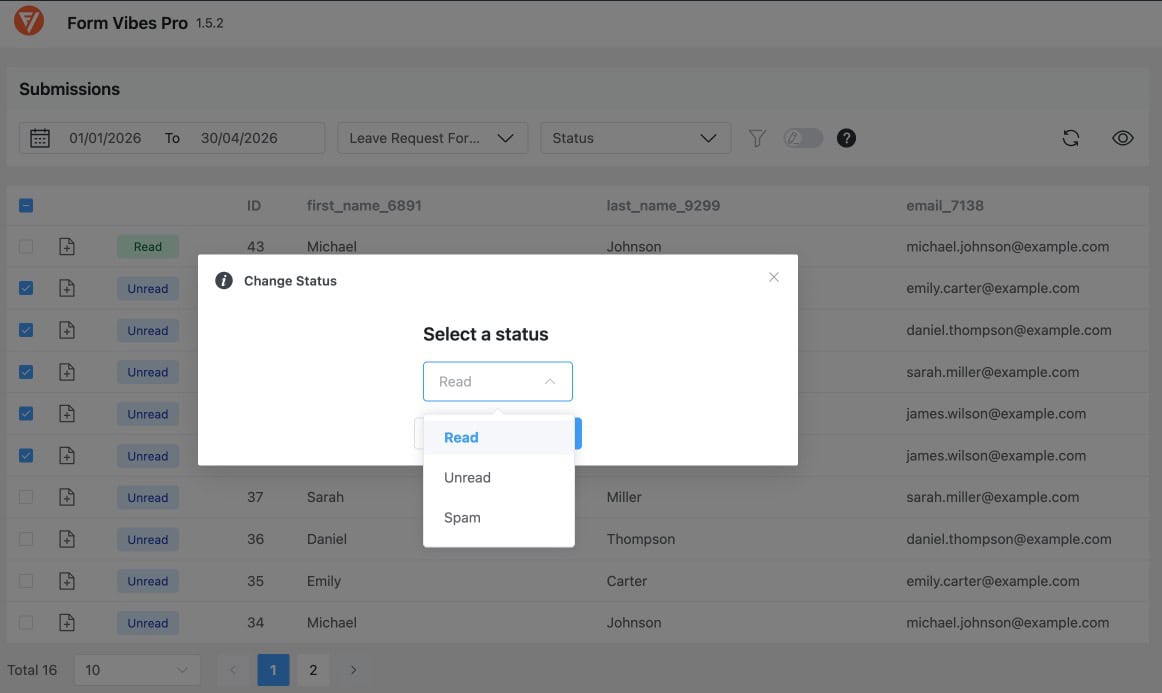
Task: Open entry details icon for Daniel row 36
Action: pyautogui.click(x=67, y=540)
